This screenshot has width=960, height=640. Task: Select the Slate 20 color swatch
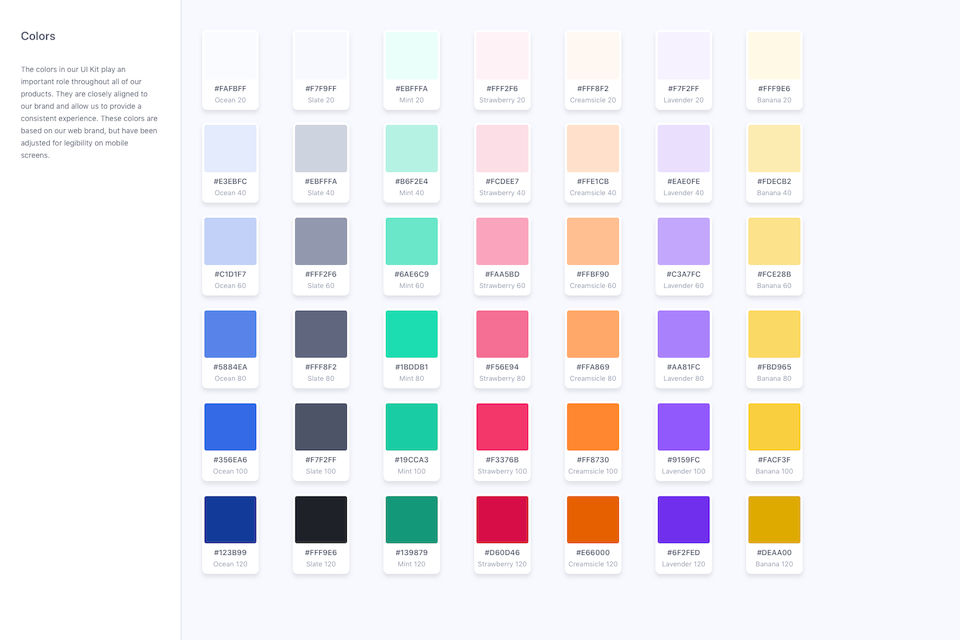coord(321,56)
